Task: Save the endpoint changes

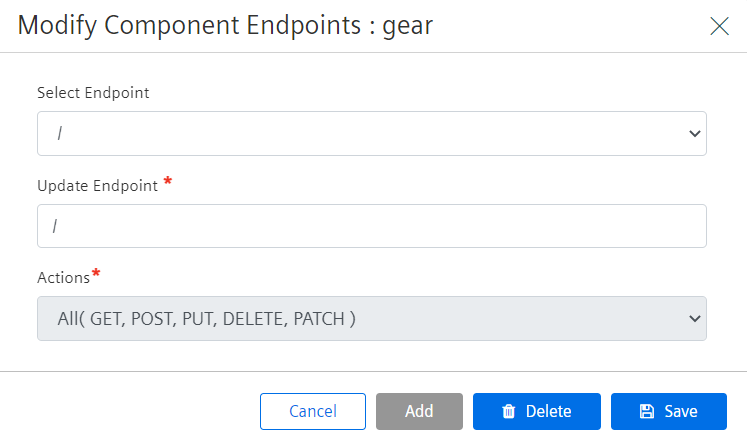Action: click(x=669, y=411)
